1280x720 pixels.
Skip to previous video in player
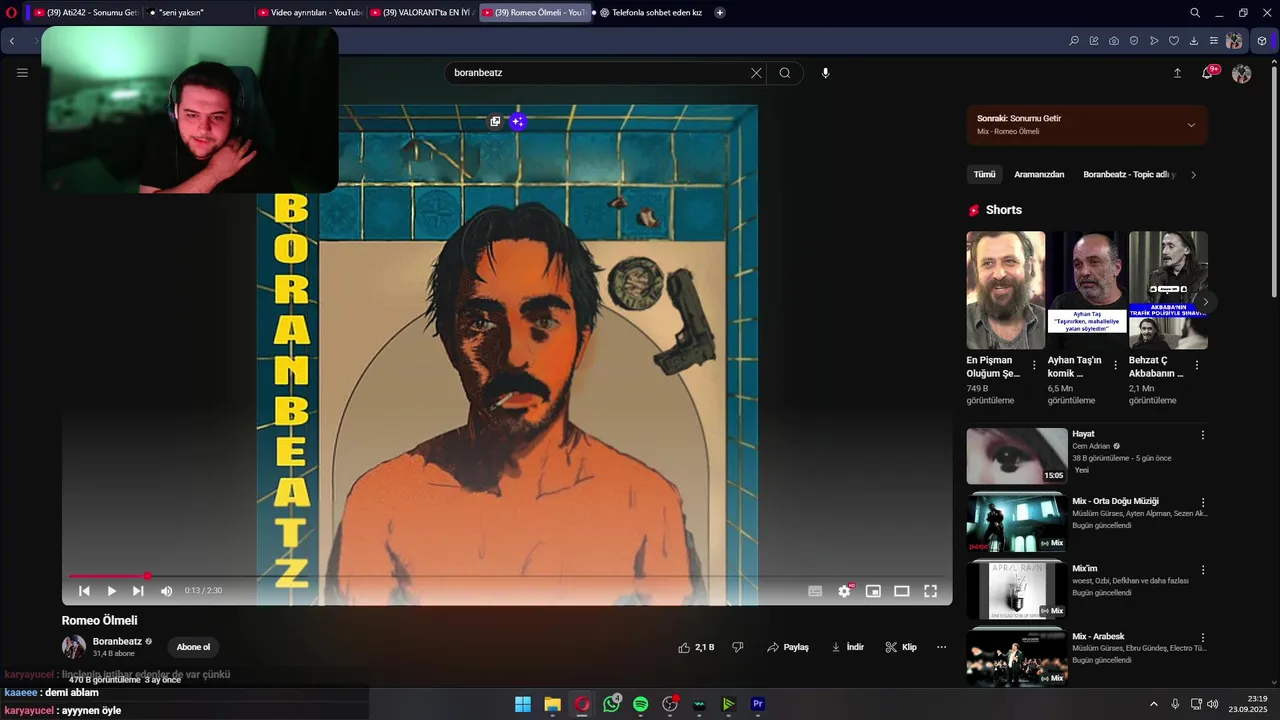[x=84, y=591]
